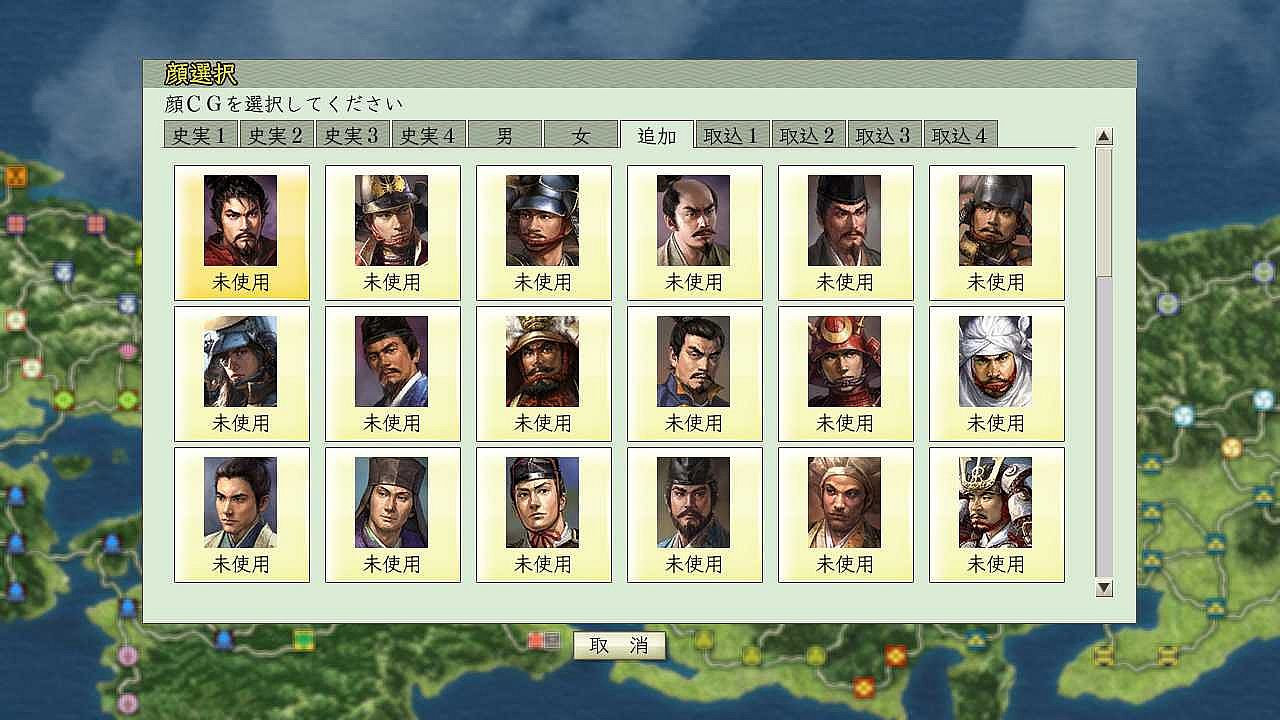Open the 取込4 tab
Screen dimensions: 1280x720
[961, 135]
